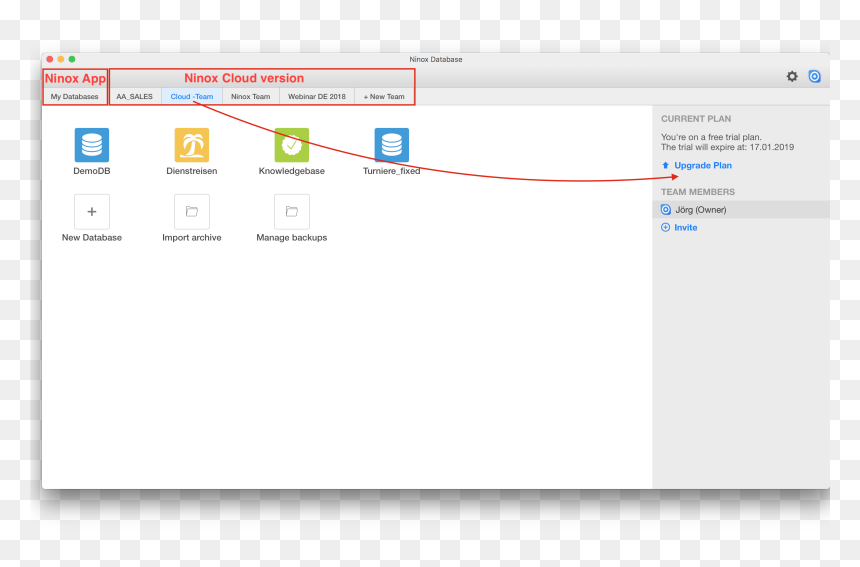The image size is (860, 567).
Task: Click the + New Team tab
Action: pos(384,97)
